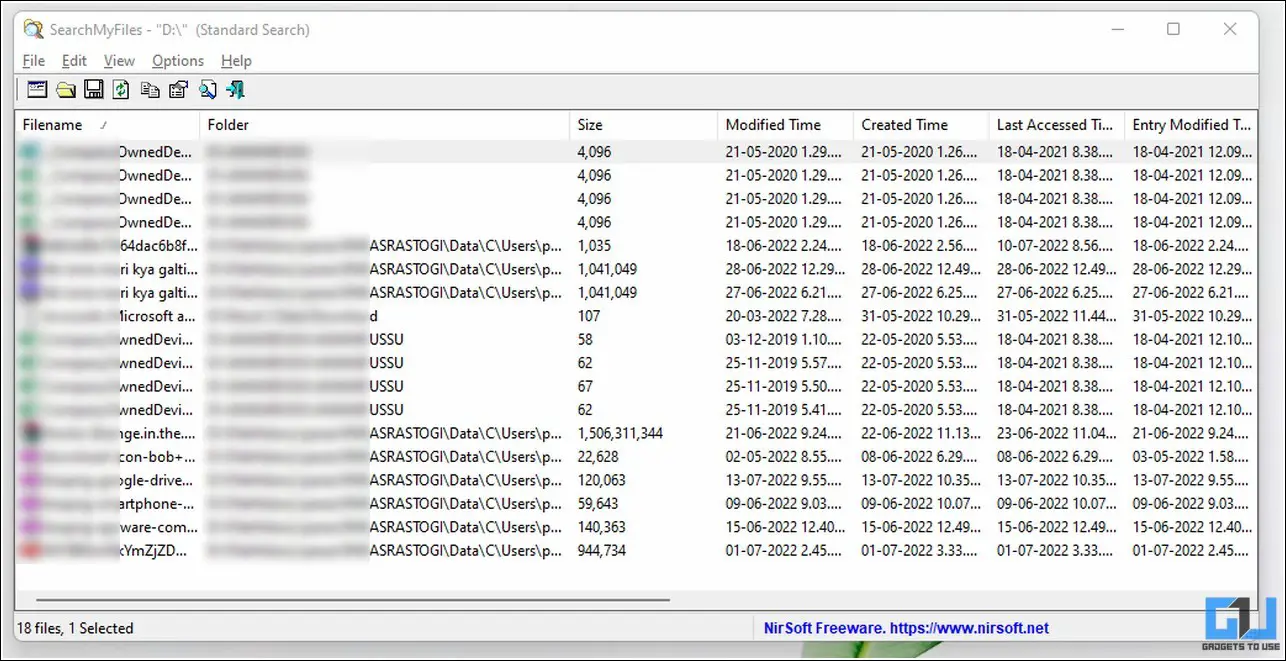Viewport: 1286px width, 661px height.
Task: Click the size value 107
Action: (x=589, y=316)
